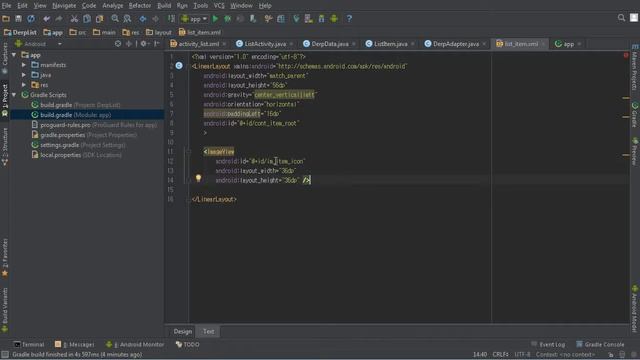Viewport: 640px width, 360px height.
Task: Switch to the Design view tab
Action: click(182, 331)
